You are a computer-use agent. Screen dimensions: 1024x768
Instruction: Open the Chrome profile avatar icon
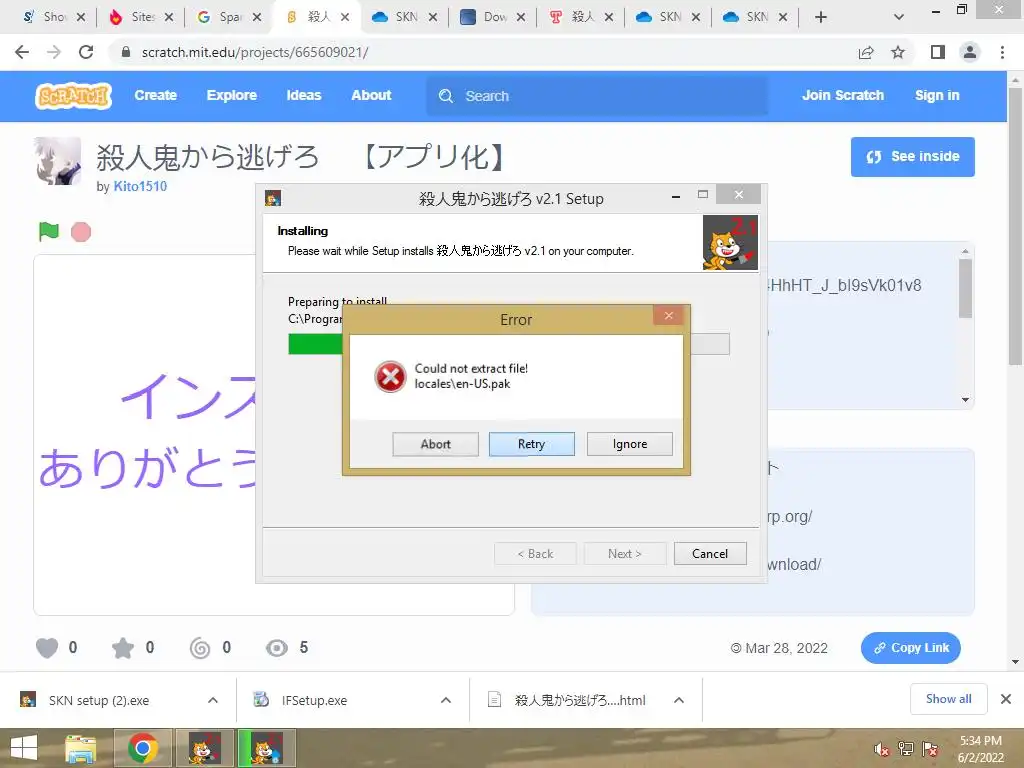coord(970,52)
